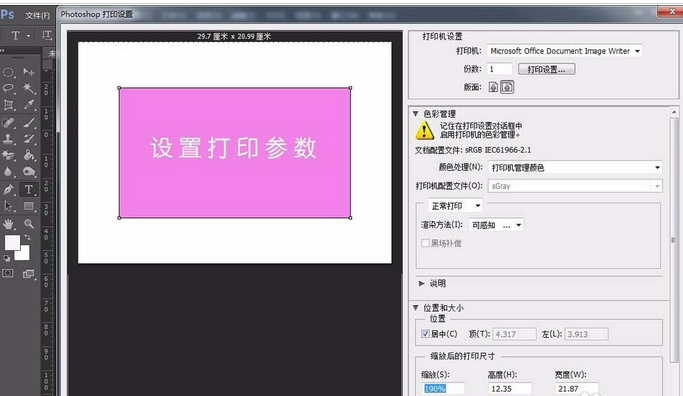
Task: Select the Blur tool
Action: (8, 172)
